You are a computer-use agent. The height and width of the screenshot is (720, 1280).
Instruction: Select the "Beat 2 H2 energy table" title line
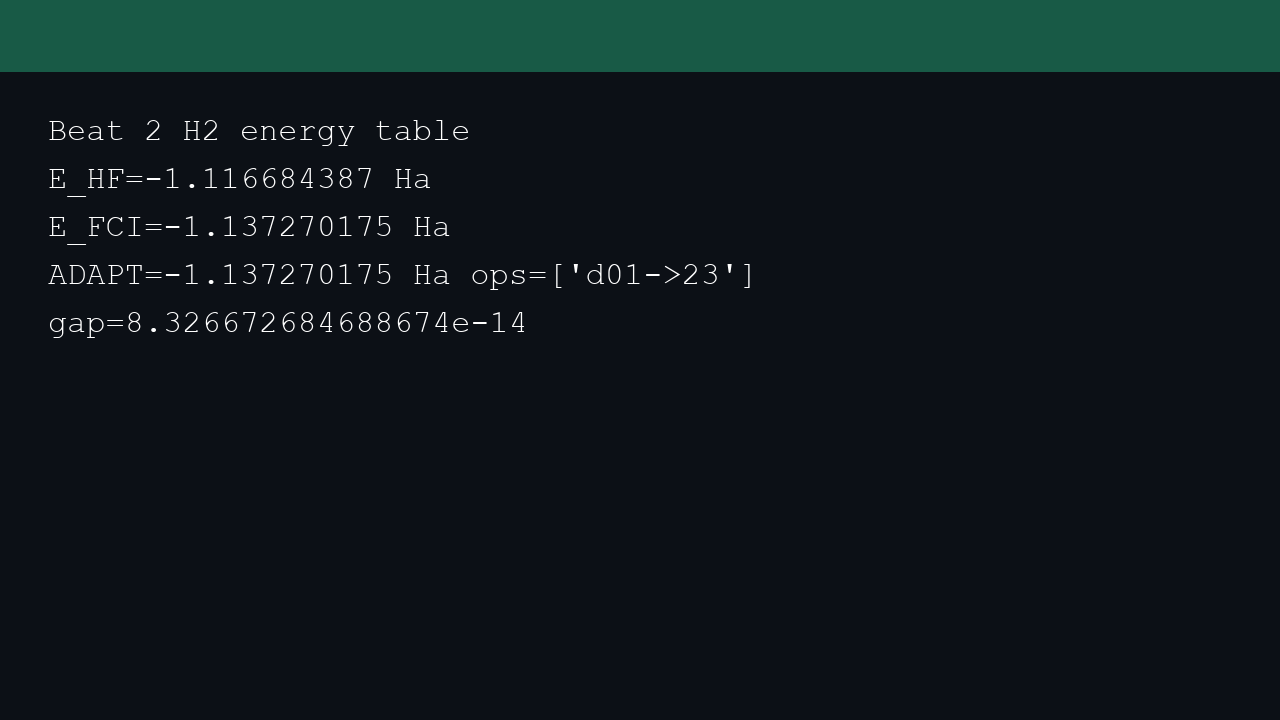[x=259, y=131]
